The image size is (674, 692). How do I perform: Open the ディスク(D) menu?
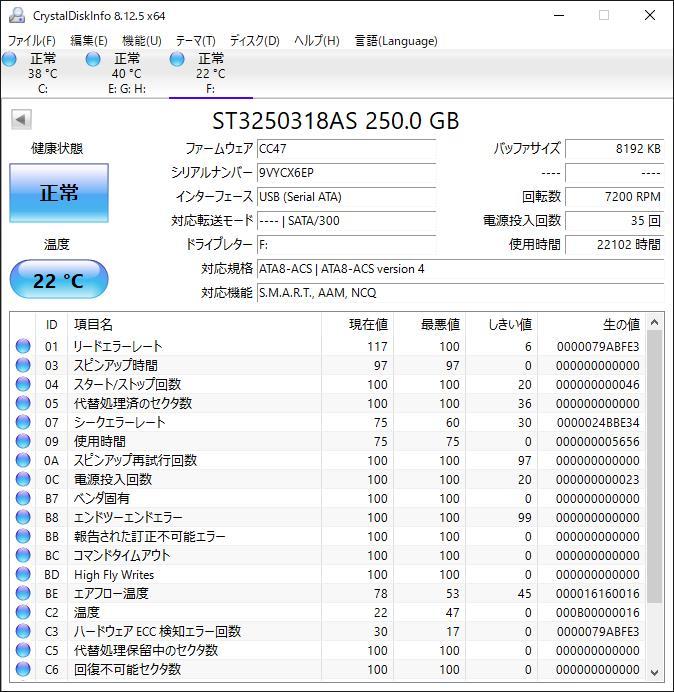tap(255, 41)
